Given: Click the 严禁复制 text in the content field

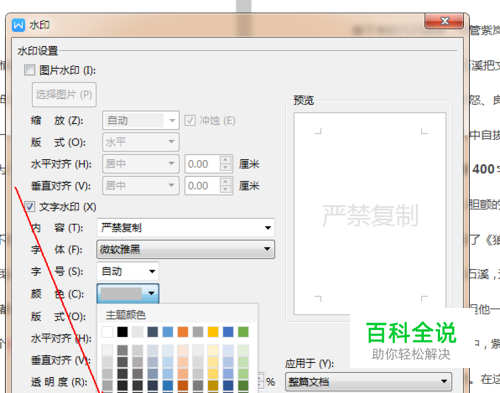Looking at the screenshot, I should coord(121,228).
